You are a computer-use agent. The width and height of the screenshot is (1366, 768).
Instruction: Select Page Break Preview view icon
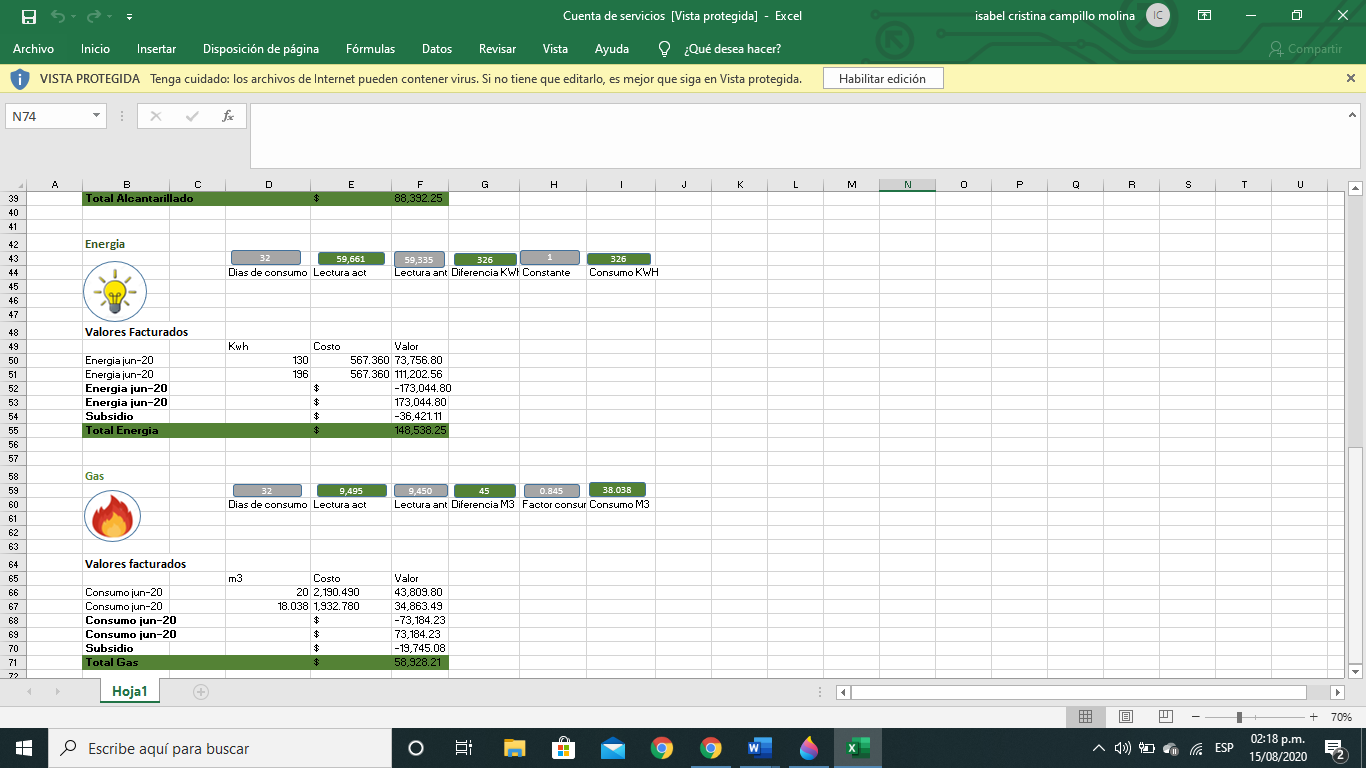1165,717
